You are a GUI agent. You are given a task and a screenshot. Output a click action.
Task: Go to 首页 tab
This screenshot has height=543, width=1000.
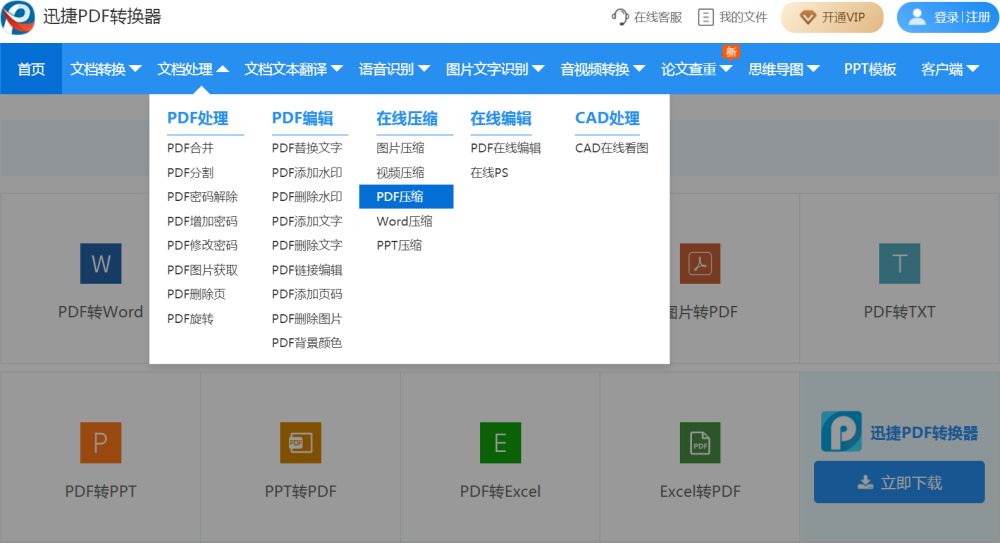31,69
